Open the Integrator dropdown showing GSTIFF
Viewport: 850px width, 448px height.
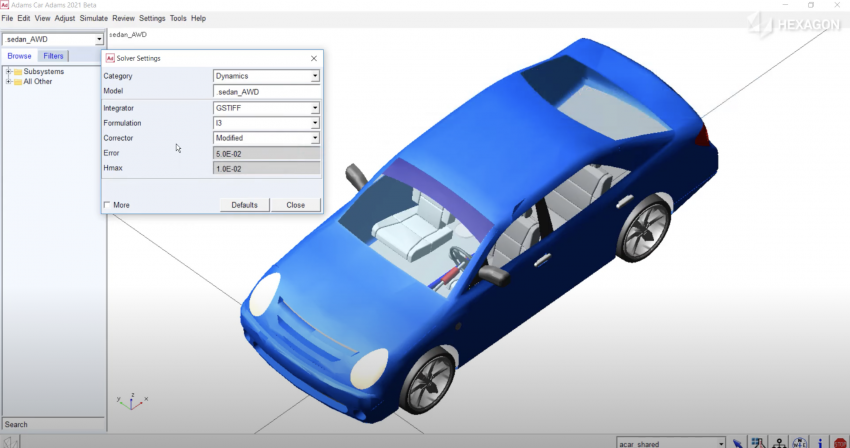click(x=315, y=108)
